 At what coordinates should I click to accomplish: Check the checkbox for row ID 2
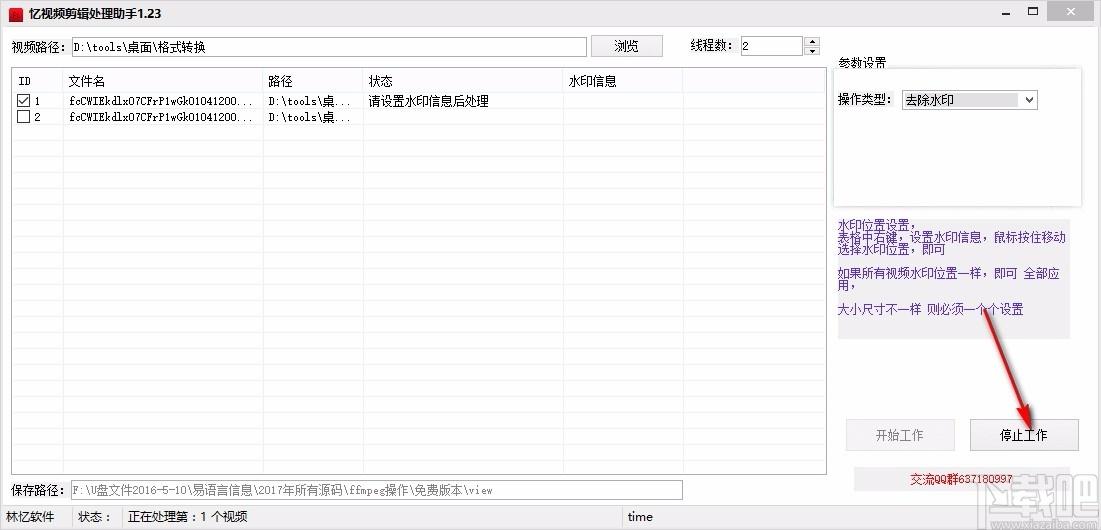click(24, 117)
